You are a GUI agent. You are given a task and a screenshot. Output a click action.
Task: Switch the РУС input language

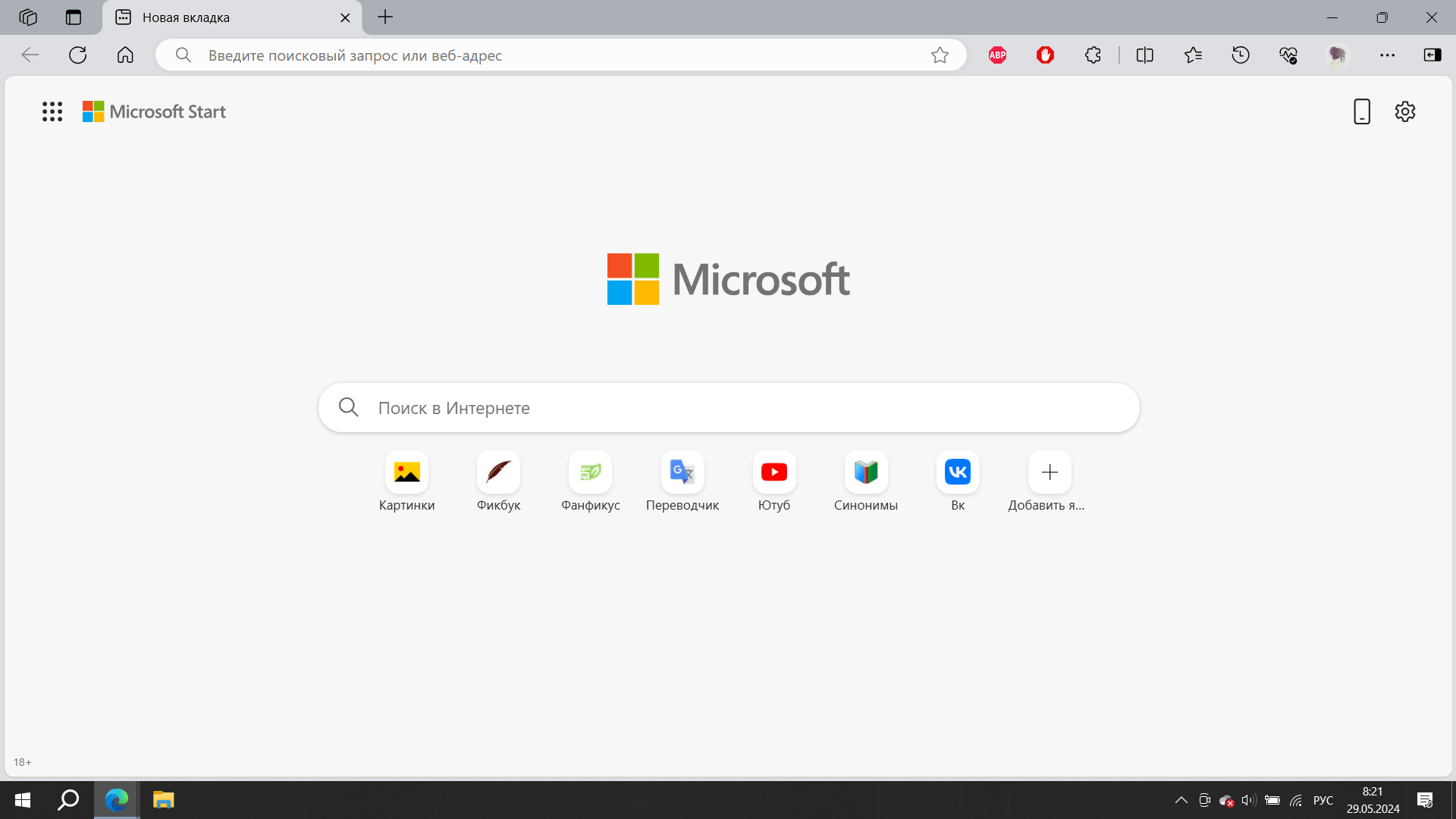[1323, 800]
